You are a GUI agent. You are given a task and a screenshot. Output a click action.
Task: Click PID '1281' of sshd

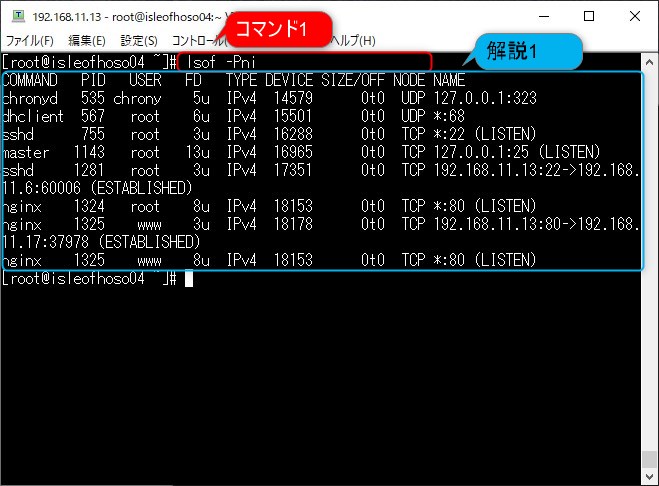(89, 171)
